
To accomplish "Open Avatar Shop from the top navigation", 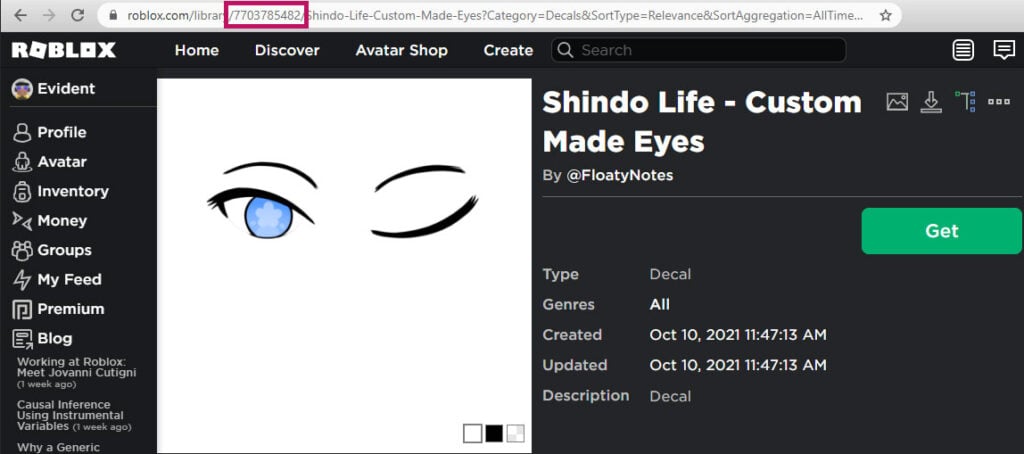I will pyautogui.click(x=401, y=50).
